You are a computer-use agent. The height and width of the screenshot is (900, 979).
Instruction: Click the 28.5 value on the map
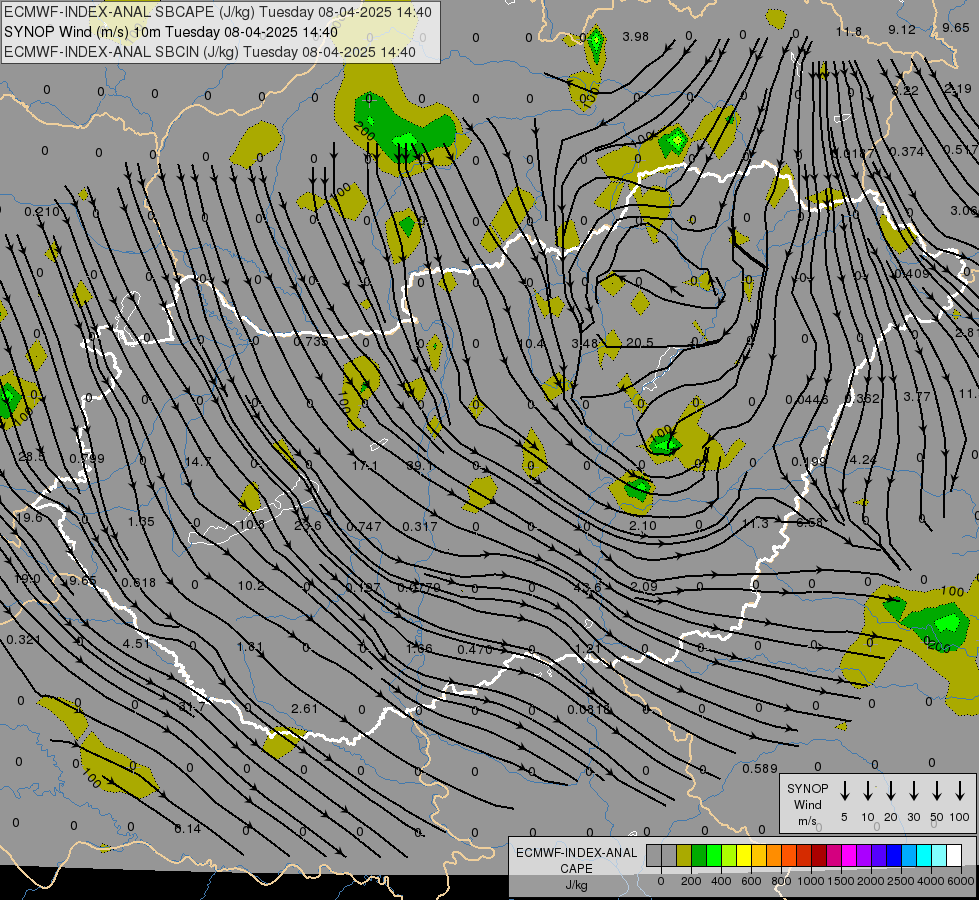pyautogui.click(x=31, y=457)
